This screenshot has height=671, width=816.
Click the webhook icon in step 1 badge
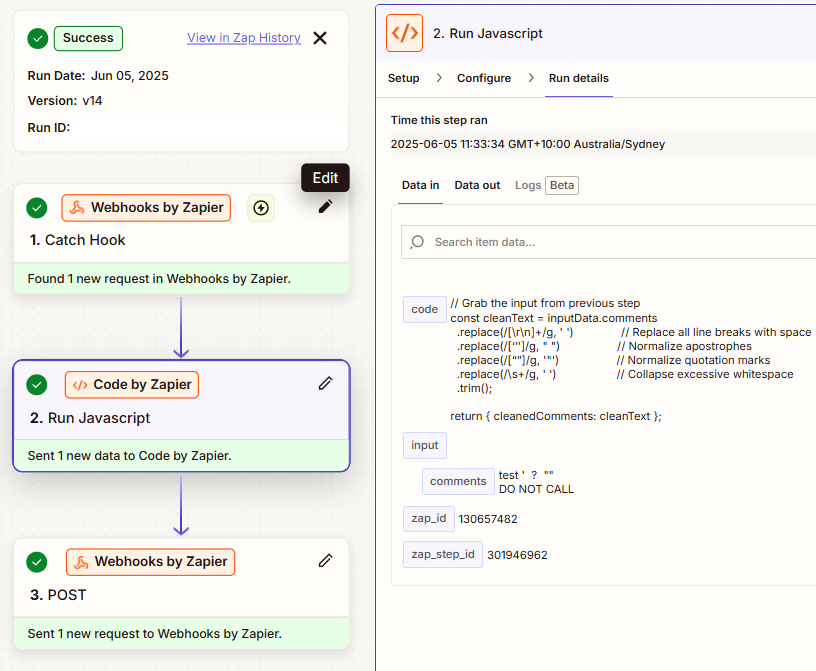point(77,208)
